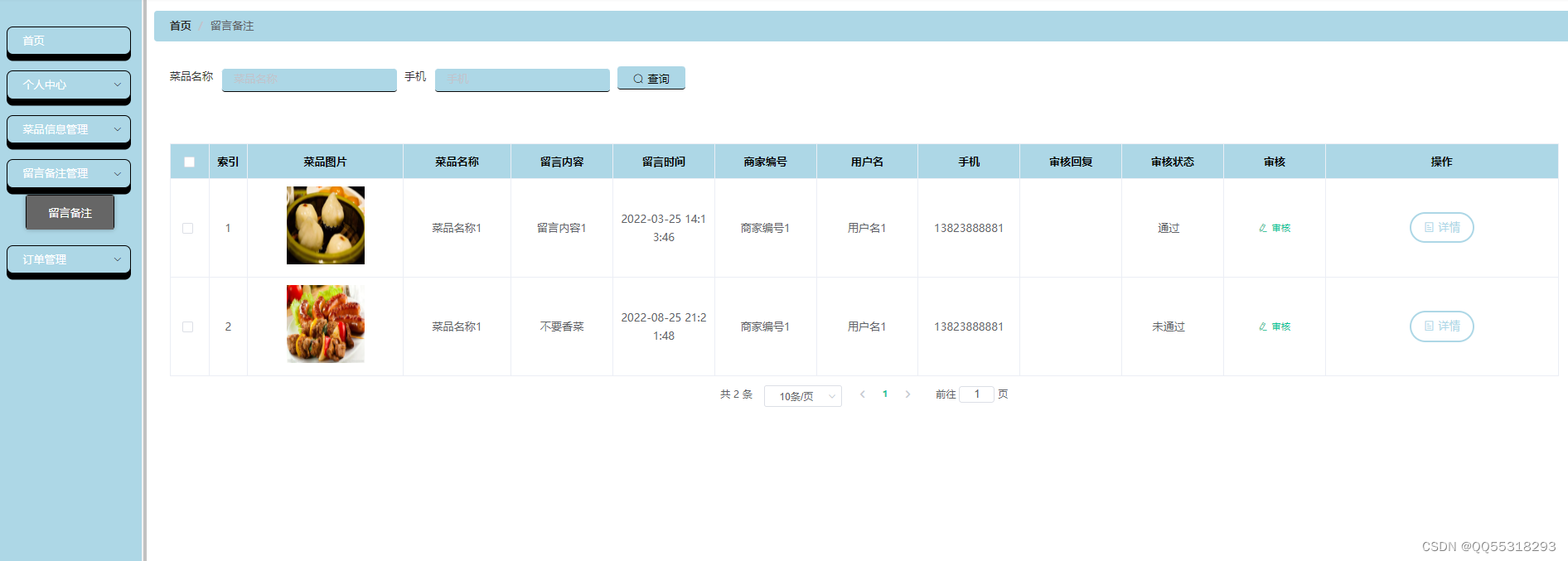This screenshot has height=561, width=1568.
Task: Go to next page arrow
Action: [907, 394]
